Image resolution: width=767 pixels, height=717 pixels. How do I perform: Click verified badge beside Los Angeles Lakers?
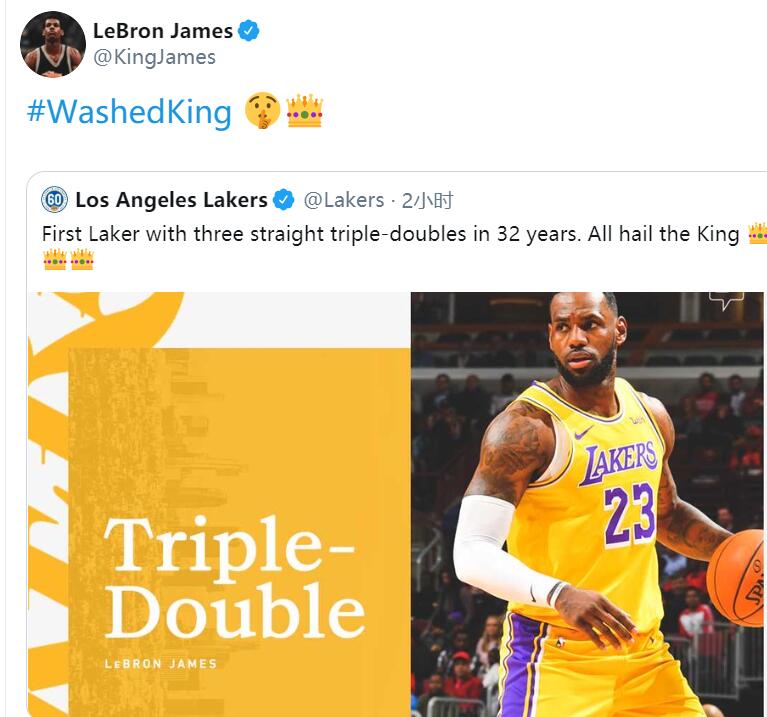[x=284, y=200]
